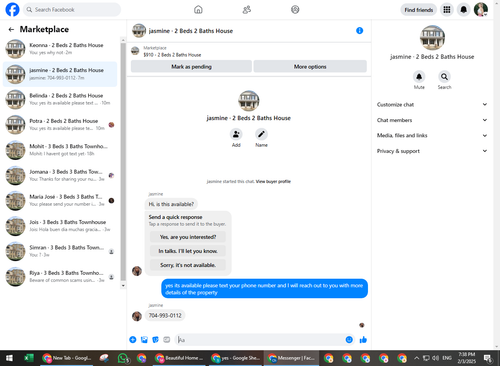Send quick response In talks. I'll let you know.
The height and width of the screenshot is (366, 500).
(188, 251)
